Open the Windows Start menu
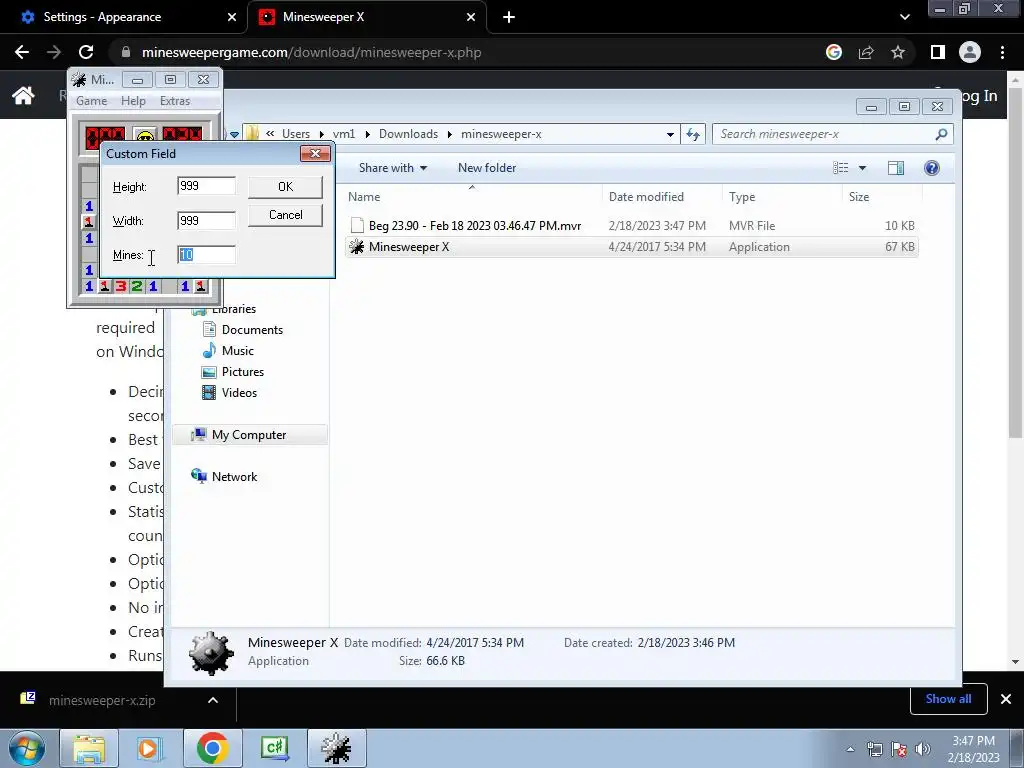This screenshot has height=768, width=1024. click(27, 748)
